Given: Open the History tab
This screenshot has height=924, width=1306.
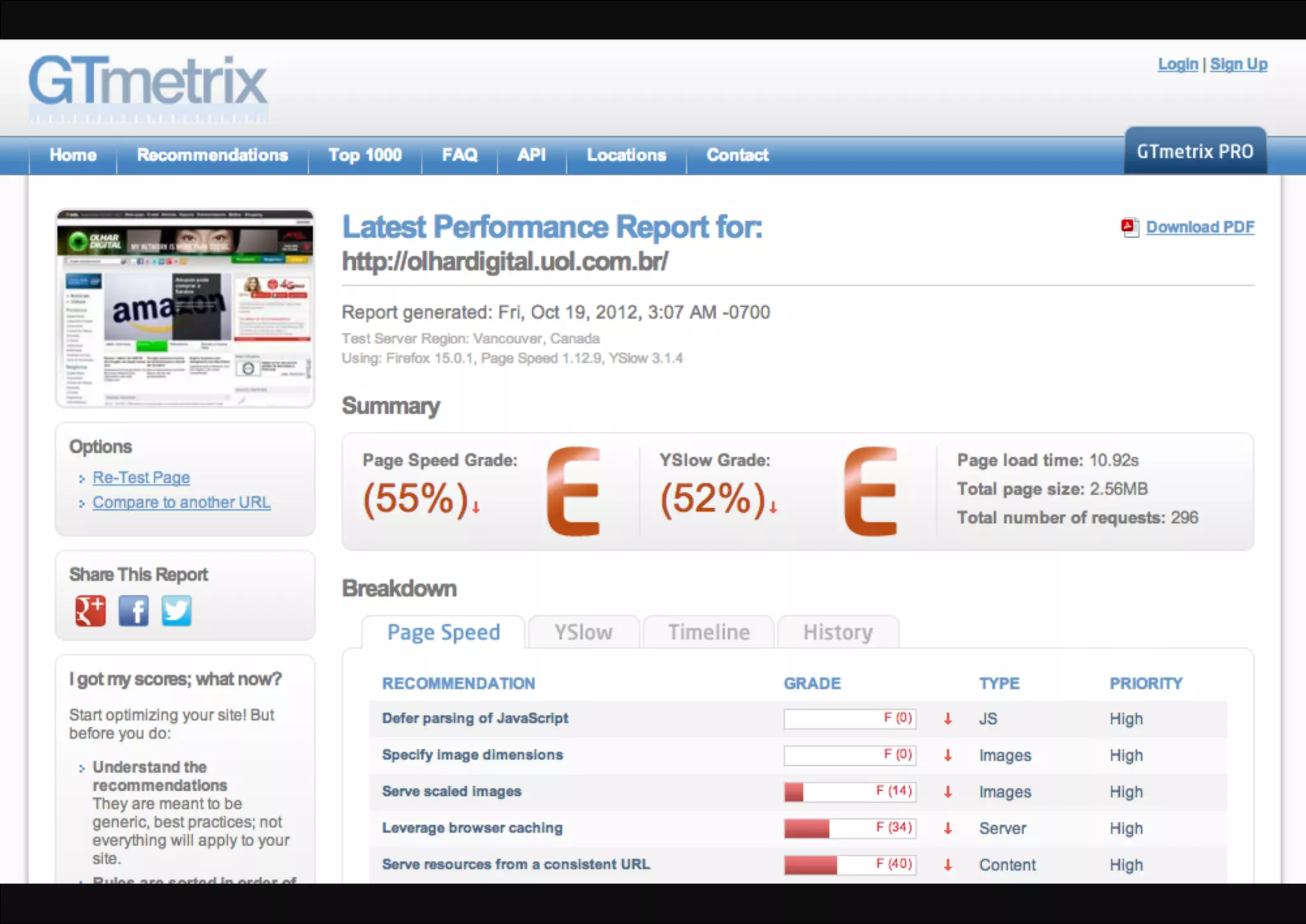Looking at the screenshot, I should (837, 633).
